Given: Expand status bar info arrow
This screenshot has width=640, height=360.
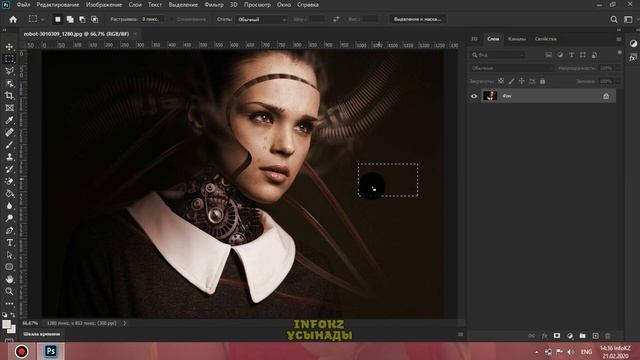Looking at the screenshot, I should (x=125, y=323).
